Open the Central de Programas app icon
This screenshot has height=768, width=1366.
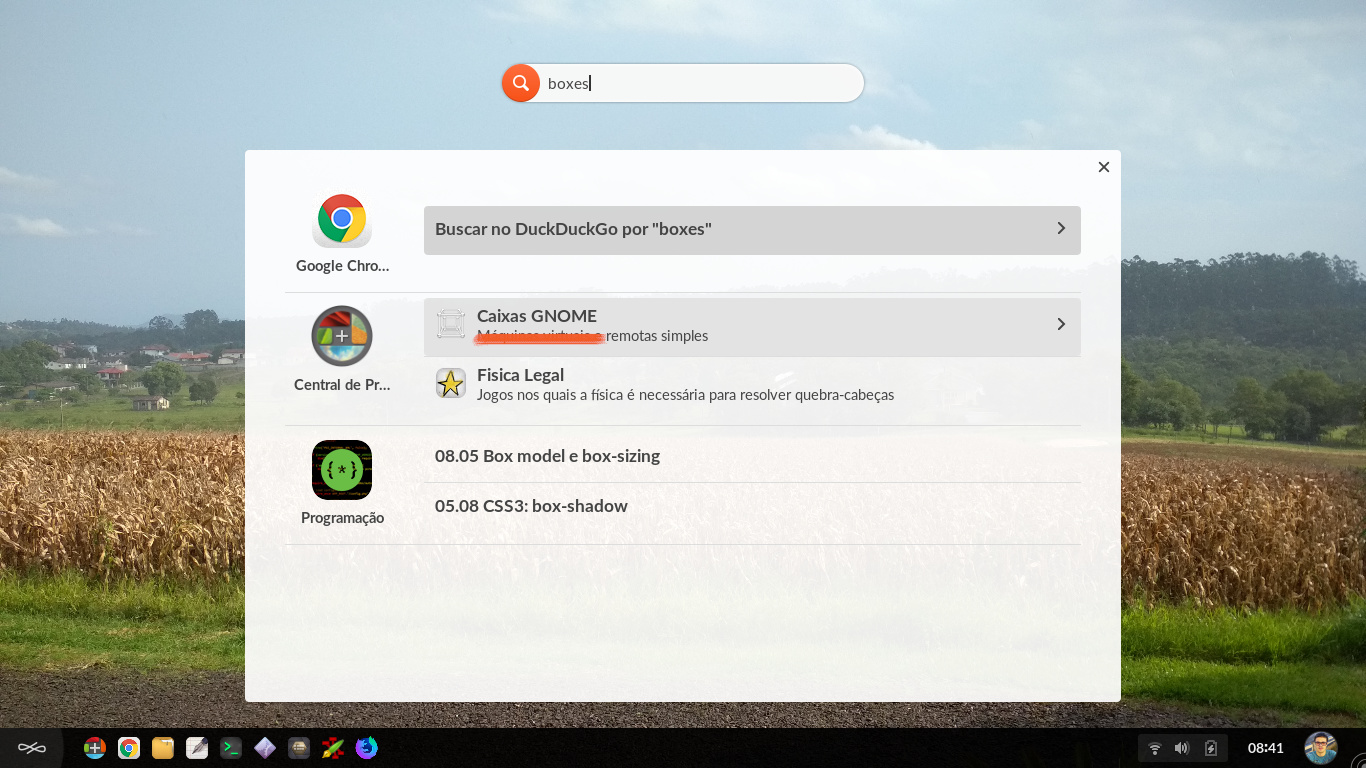click(342, 336)
